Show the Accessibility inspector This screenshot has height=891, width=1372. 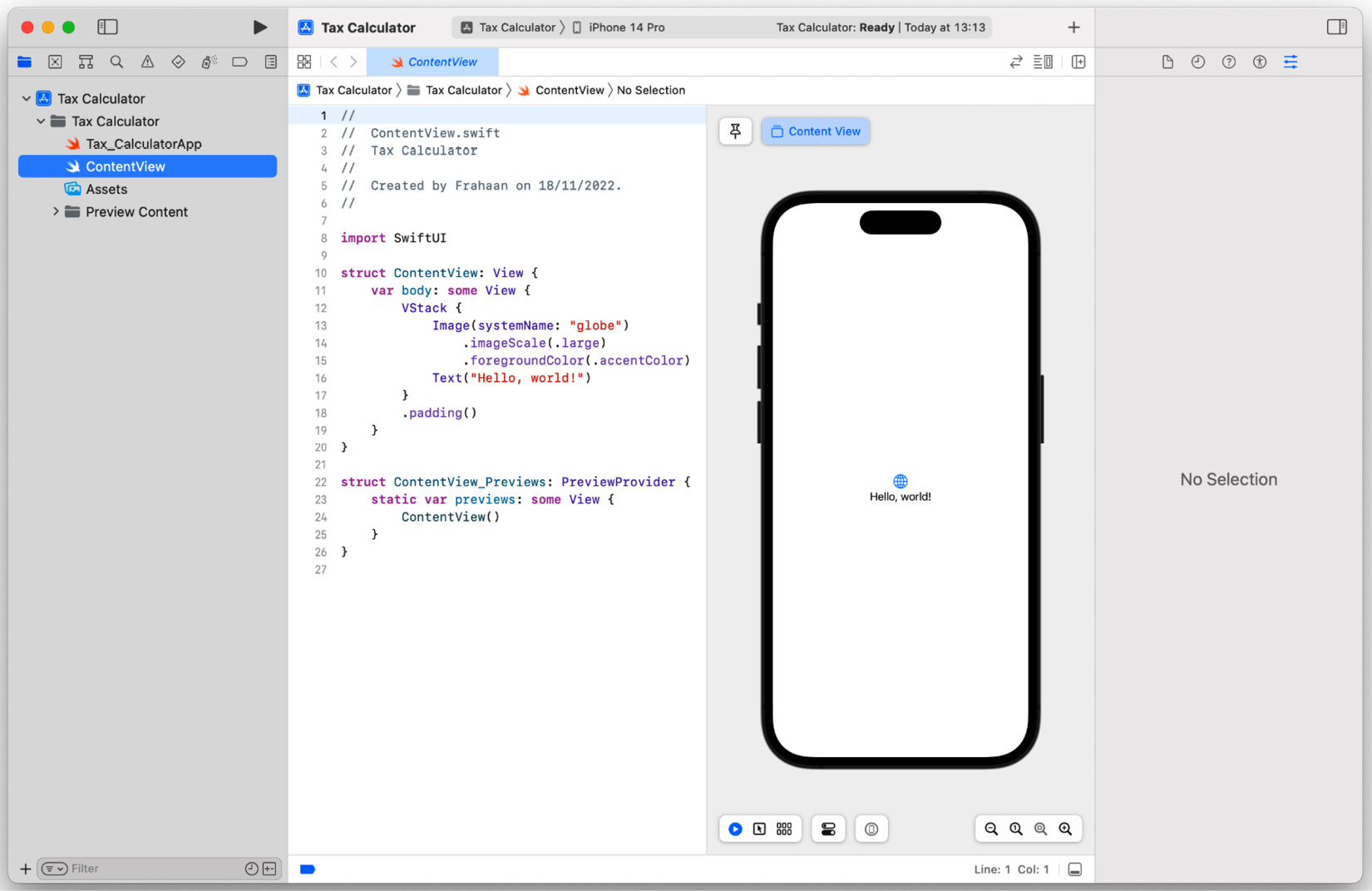point(1260,62)
